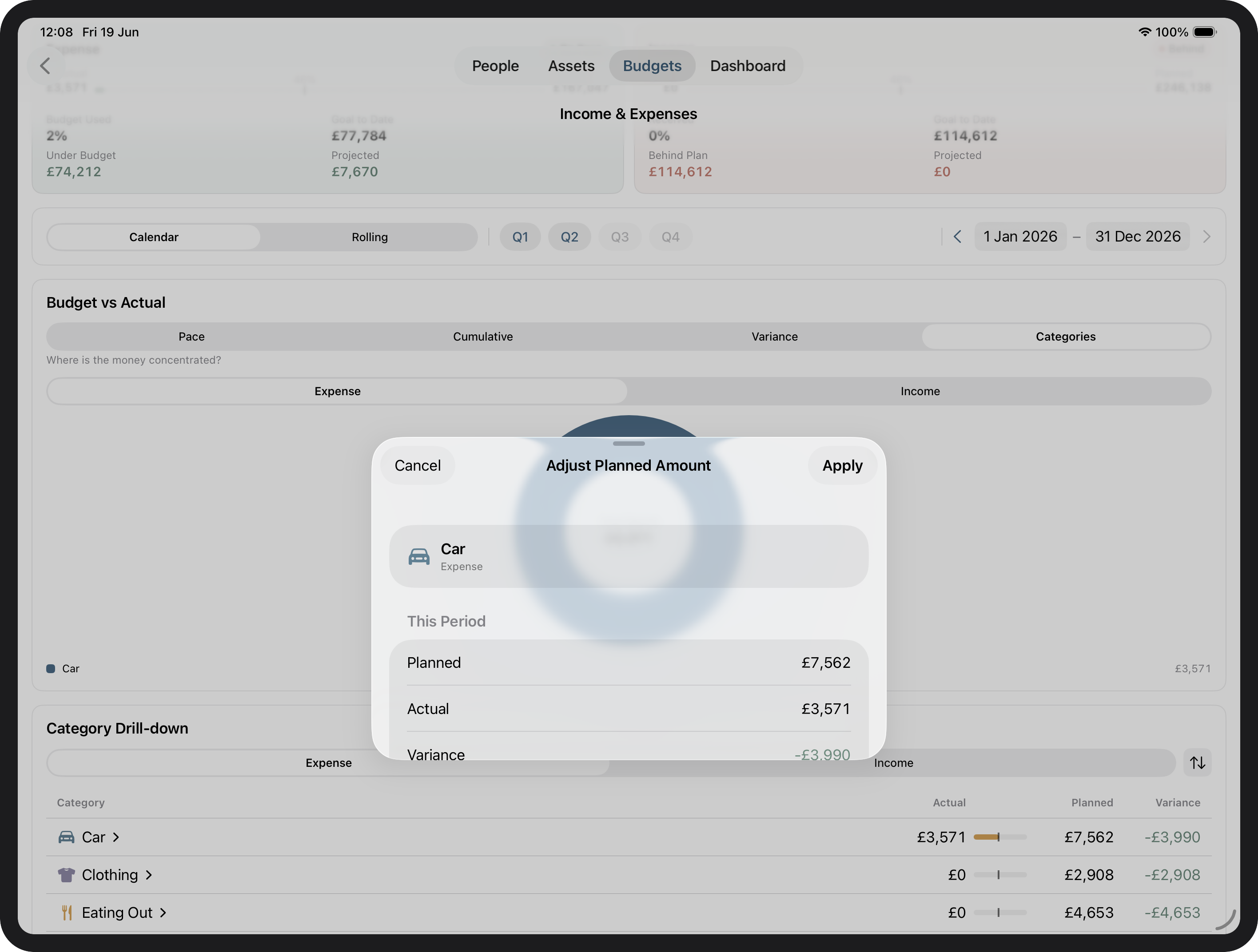
Task: Click the Eating Out row progress bar
Action: point(1000,913)
